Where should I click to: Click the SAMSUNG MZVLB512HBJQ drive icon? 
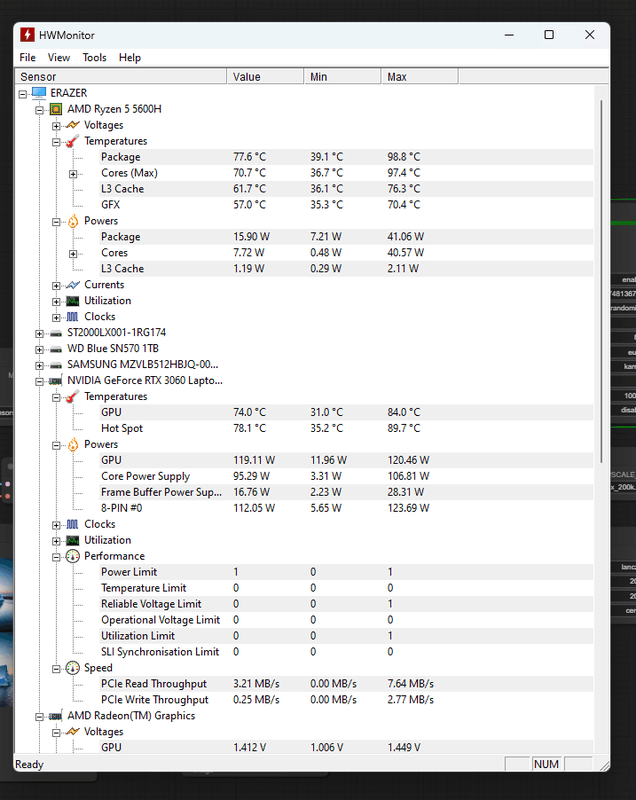(56, 365)
